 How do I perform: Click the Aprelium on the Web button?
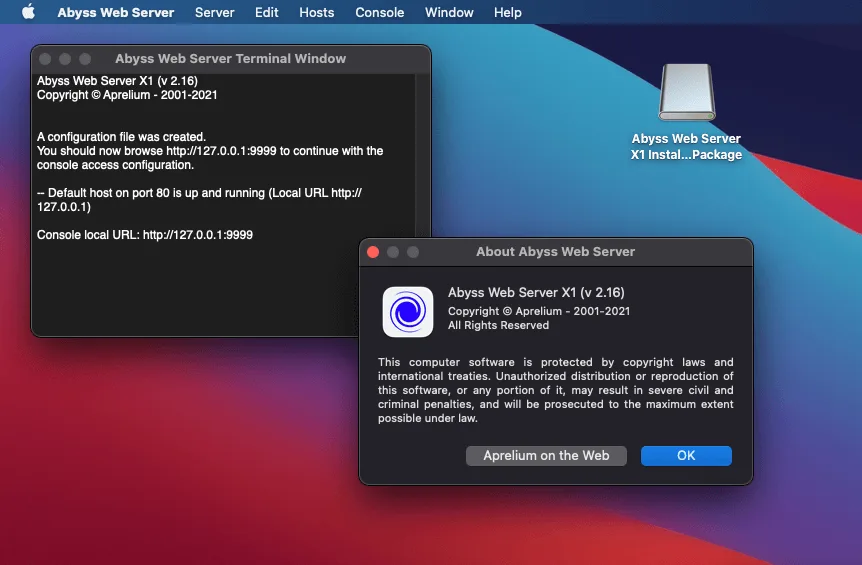coord(546,456)
